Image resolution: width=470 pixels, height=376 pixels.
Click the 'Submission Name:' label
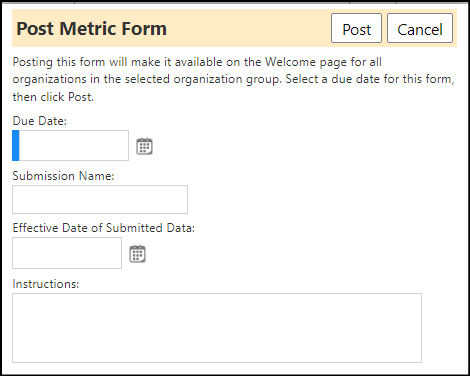(x=63, y=176)
